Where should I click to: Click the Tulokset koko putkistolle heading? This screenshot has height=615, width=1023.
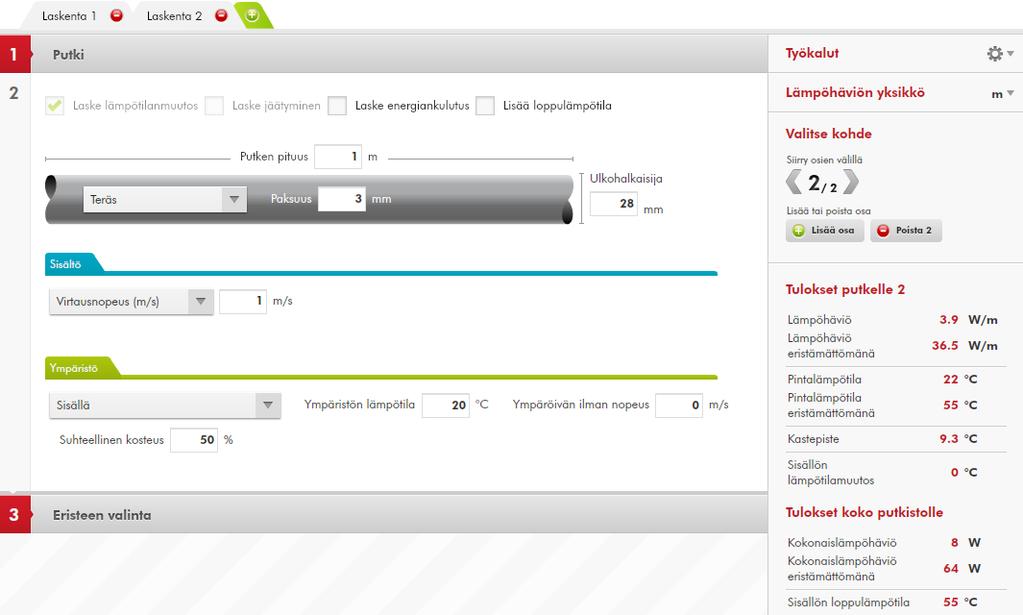pos(864,512)
